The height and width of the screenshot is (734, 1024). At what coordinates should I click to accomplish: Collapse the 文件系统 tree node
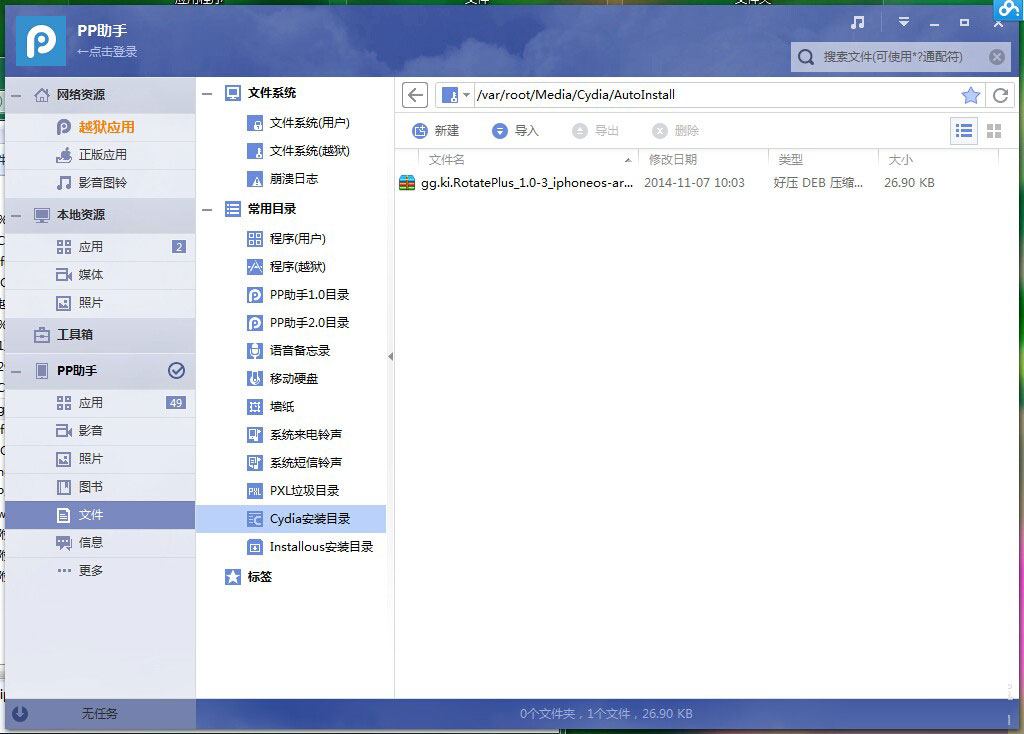click(208, 94)
